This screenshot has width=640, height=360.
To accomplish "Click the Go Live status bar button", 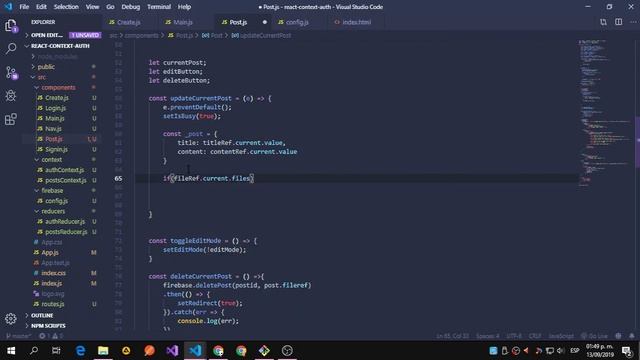I will (x=594, y=336).
